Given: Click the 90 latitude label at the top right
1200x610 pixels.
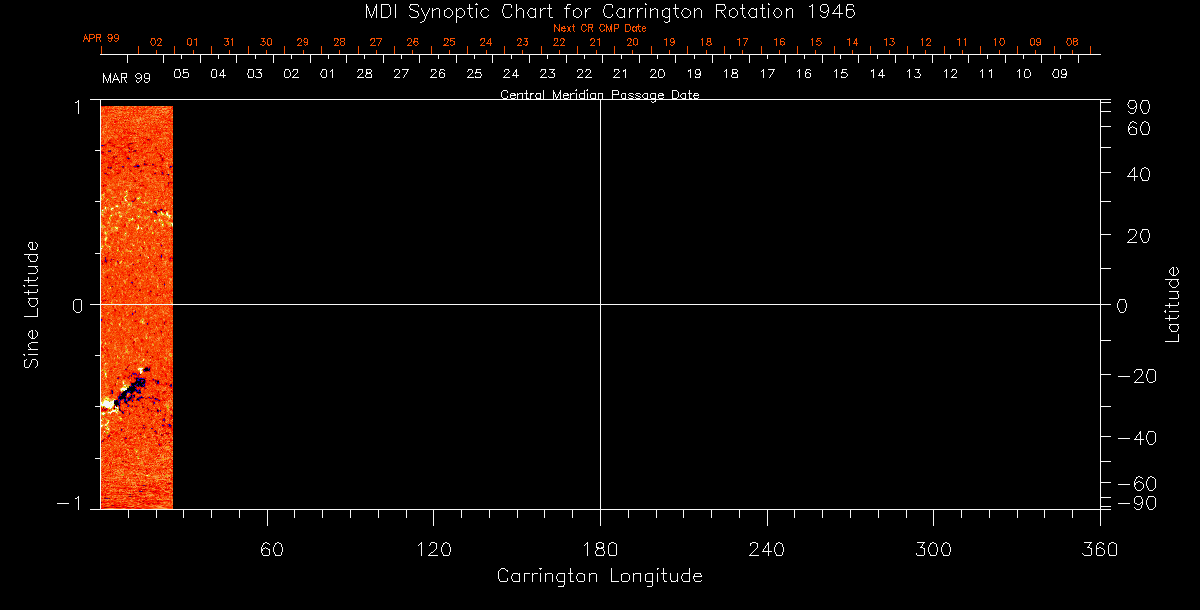Looking at the screenshot, I should 1139,107.
